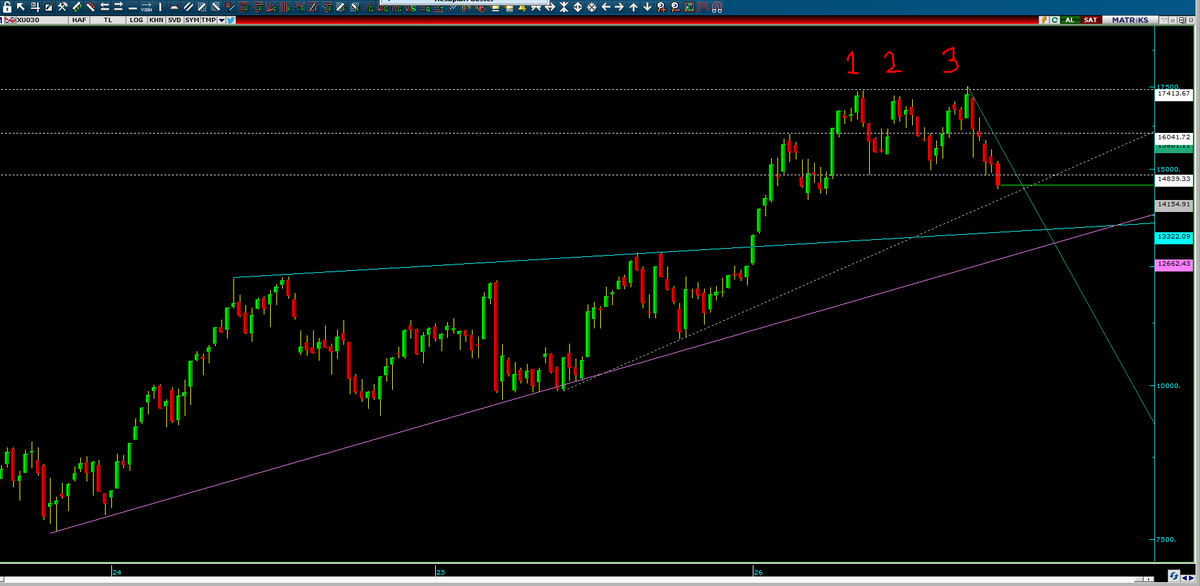This screenshot has width=1200, height=586.
Task: Click the TMP button
Action: pos(208,20)
